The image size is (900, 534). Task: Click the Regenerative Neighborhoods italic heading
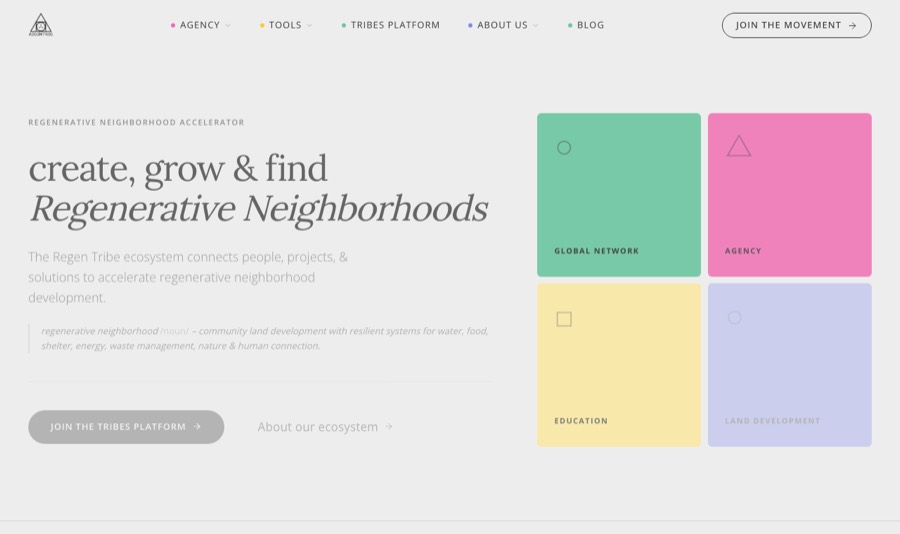(x=259, y=209)
